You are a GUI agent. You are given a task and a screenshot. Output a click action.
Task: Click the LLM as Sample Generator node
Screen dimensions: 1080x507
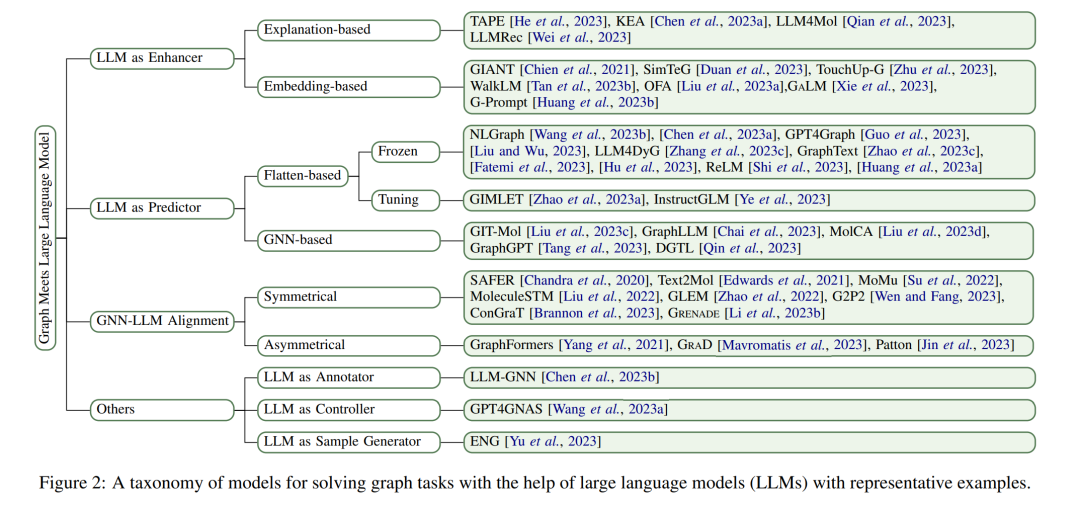coord(349,441)
